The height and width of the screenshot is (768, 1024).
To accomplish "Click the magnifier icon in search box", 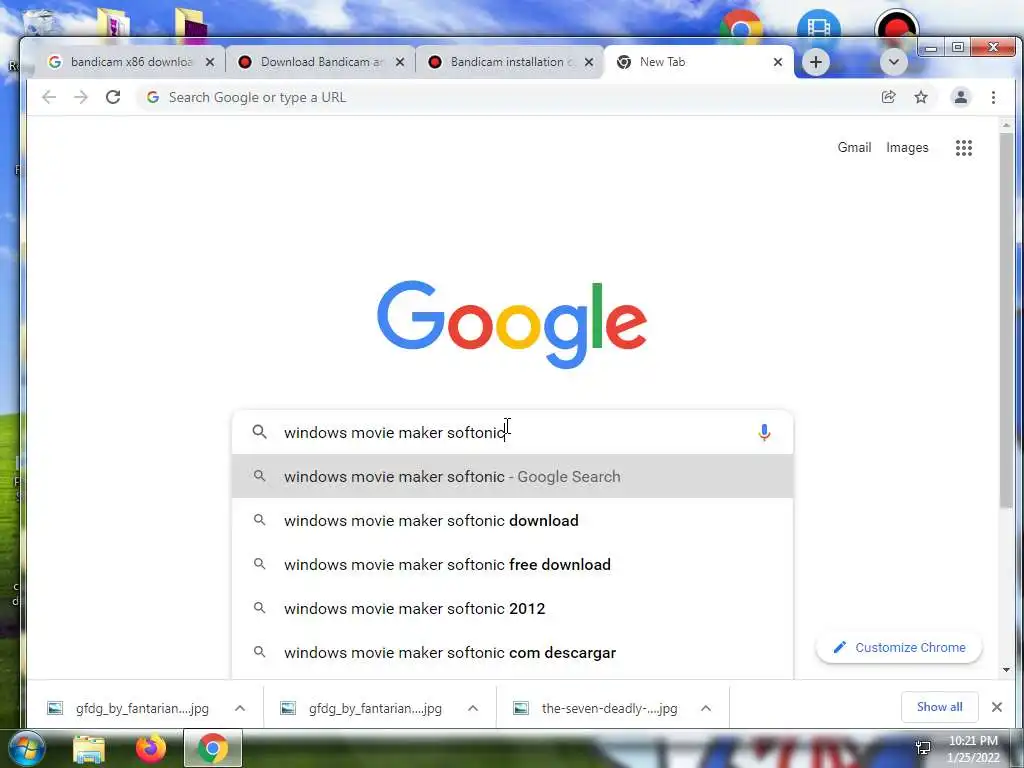I will point(259,432).
